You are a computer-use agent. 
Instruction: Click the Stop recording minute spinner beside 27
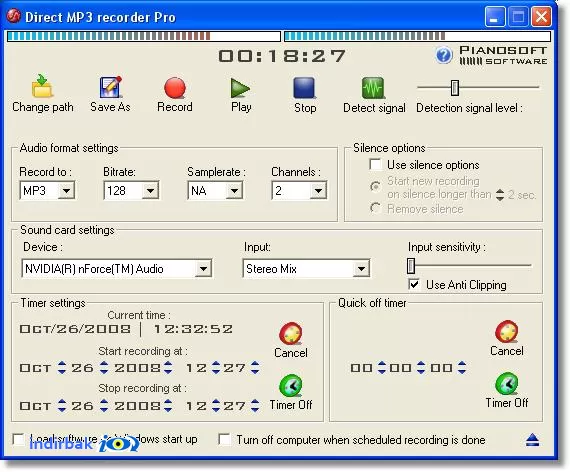[255, 405]
